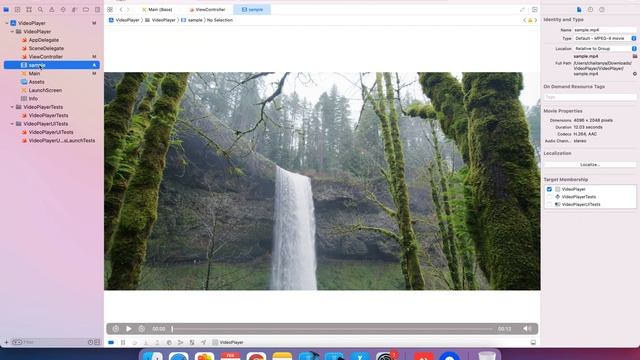This screenshot has height=360, width=640.
Task: Toggle recent files filter clock icon
Action: pos(90,342)
